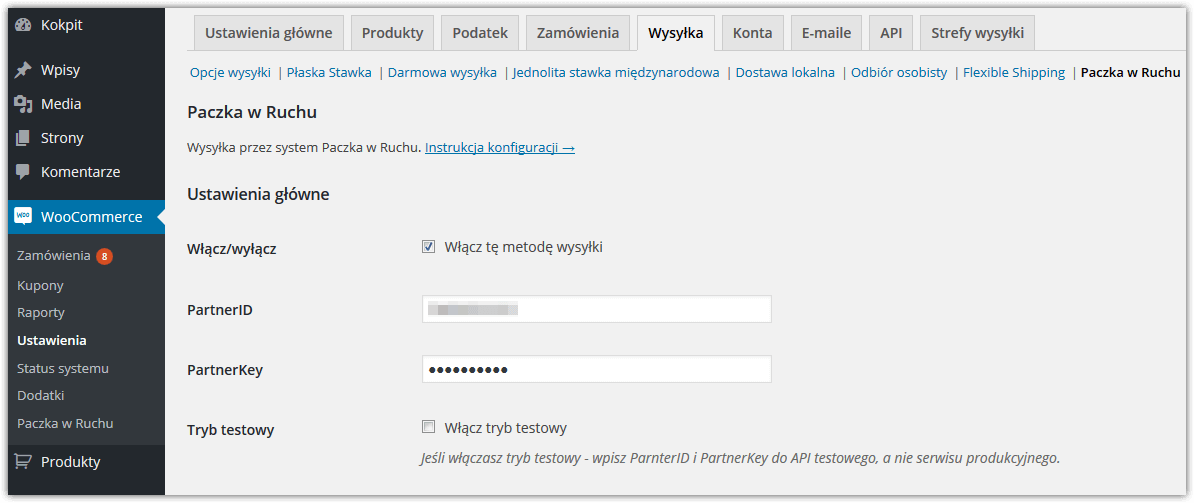Open the Zamówienia settings tab
The height and width of the screenshot is (503, 1194).
(x=578, y=33)
